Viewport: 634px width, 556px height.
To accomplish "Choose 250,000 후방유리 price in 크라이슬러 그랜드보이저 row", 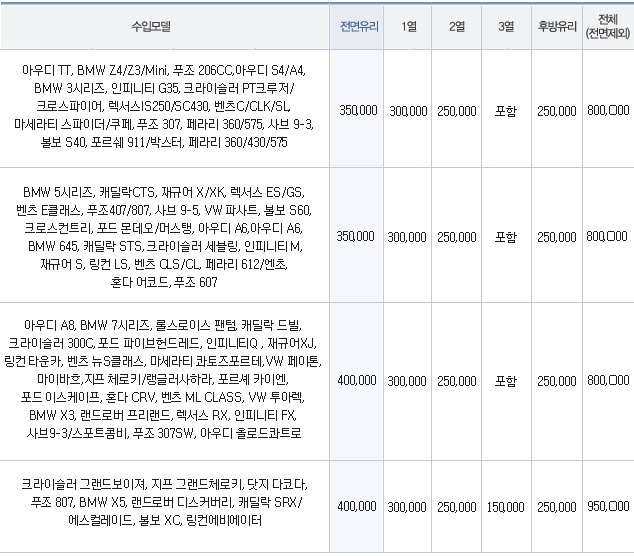I will [557, 507].
